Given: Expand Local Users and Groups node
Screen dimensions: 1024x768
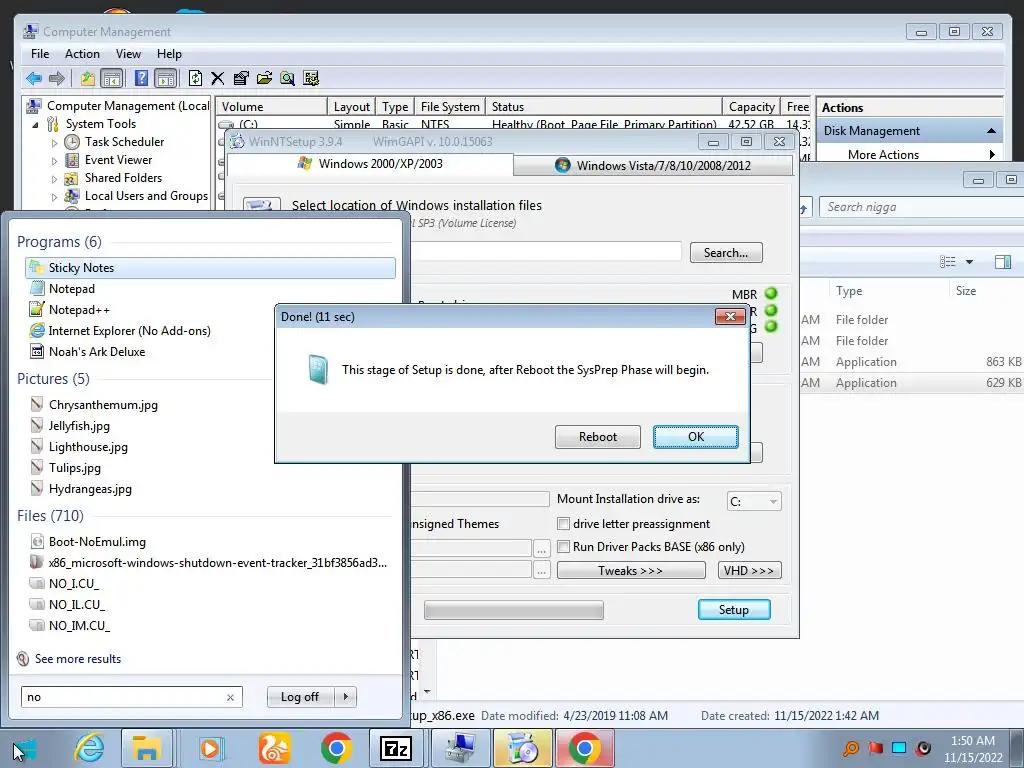Looking at the screenshot, I should pyautogui.click(x=54, y=197).
